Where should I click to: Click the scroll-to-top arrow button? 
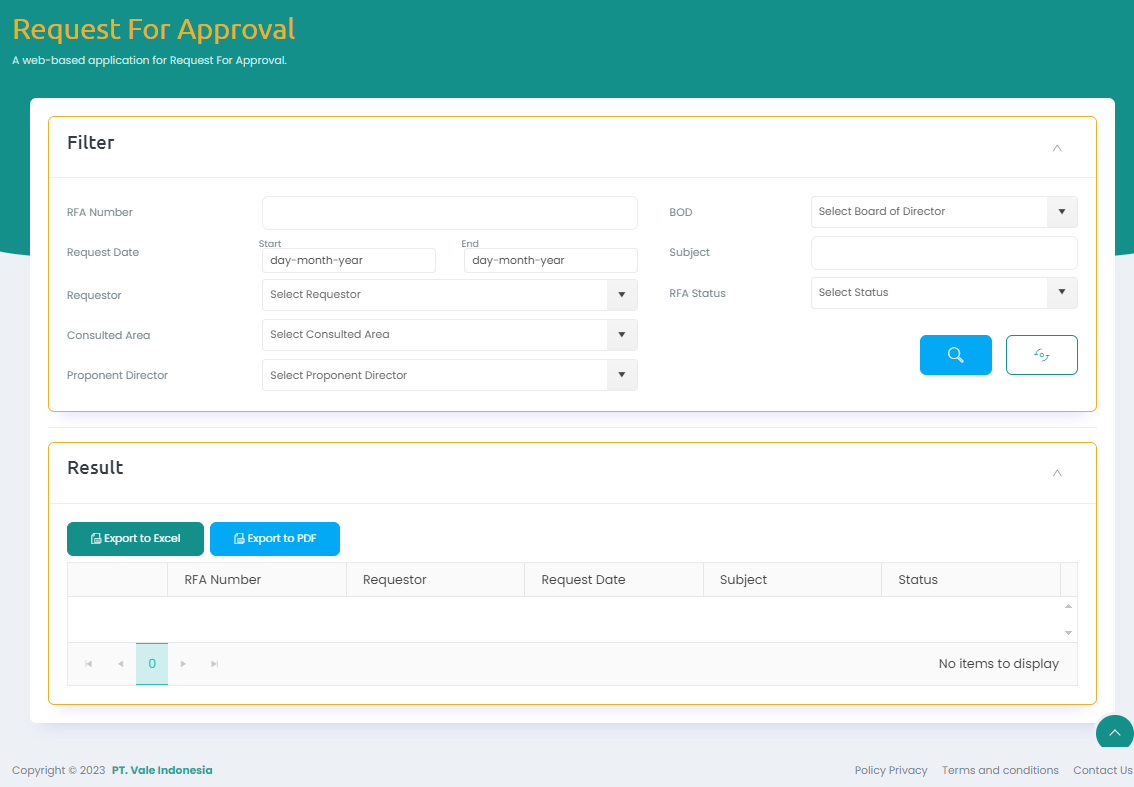point(1114,733)
